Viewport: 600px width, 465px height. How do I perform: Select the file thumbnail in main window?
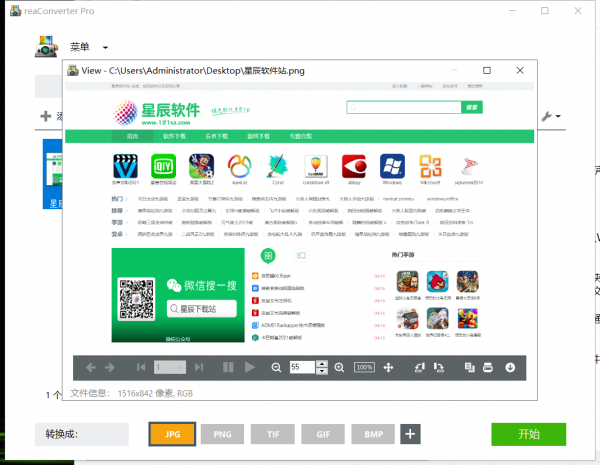point(52,174)
